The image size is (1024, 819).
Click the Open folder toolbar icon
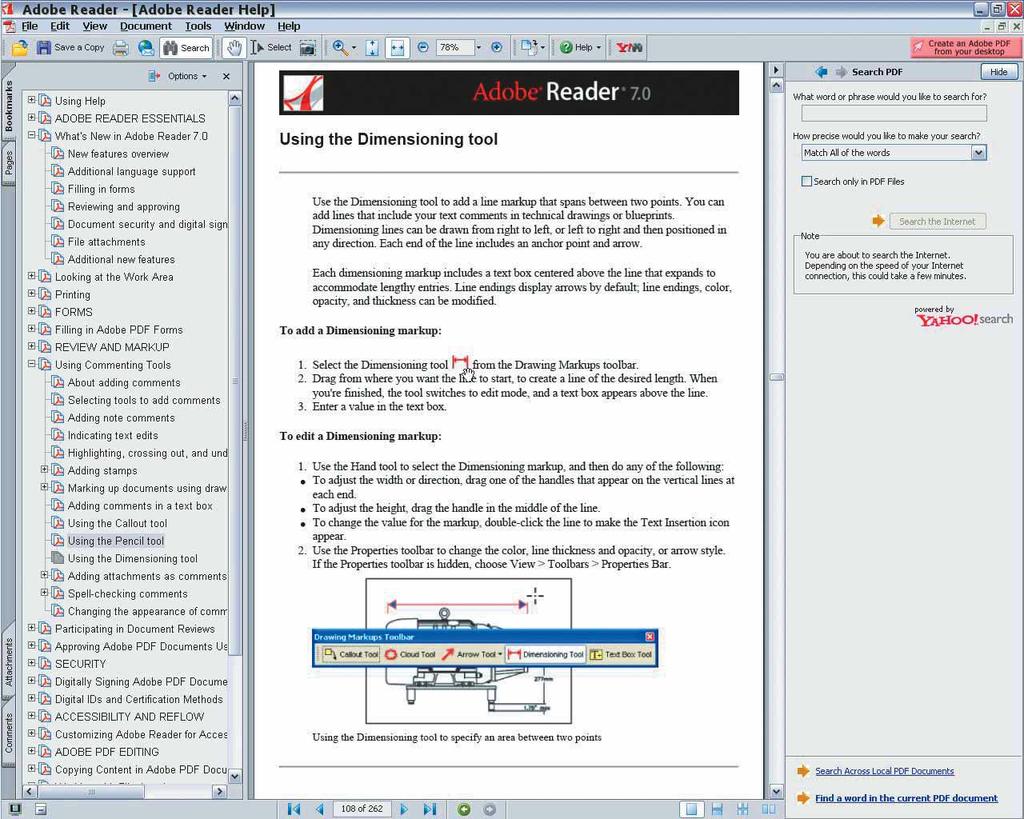coord(20,47)
